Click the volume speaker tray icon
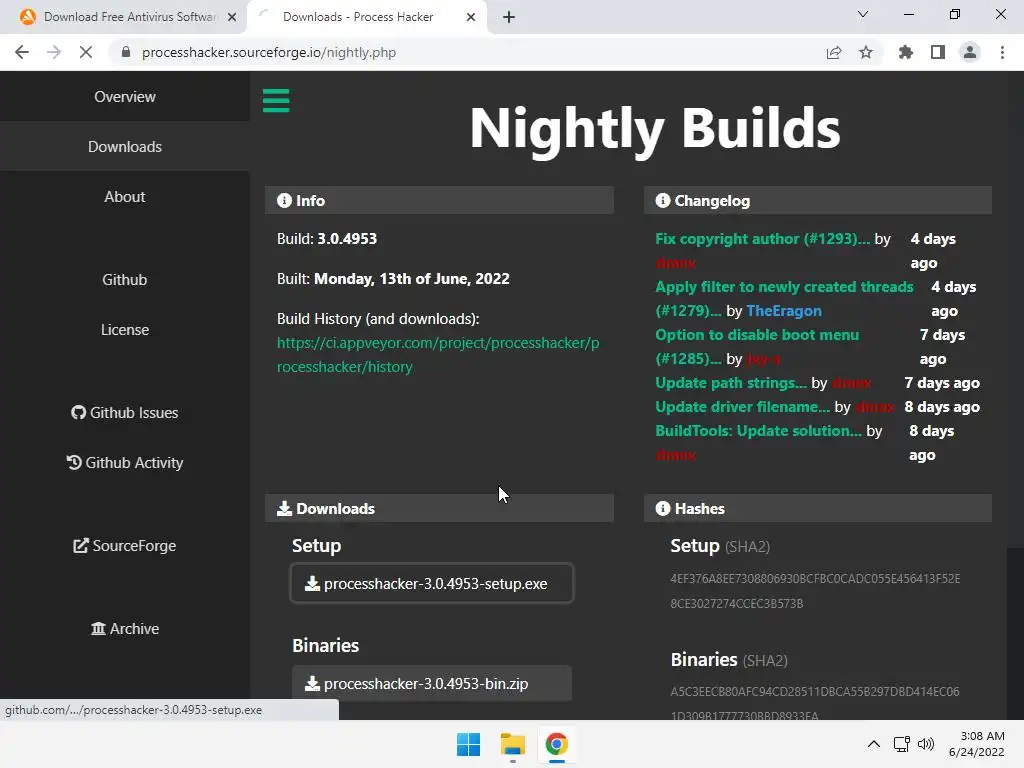Screen dimensions: 1024x768 click(926, 744)
